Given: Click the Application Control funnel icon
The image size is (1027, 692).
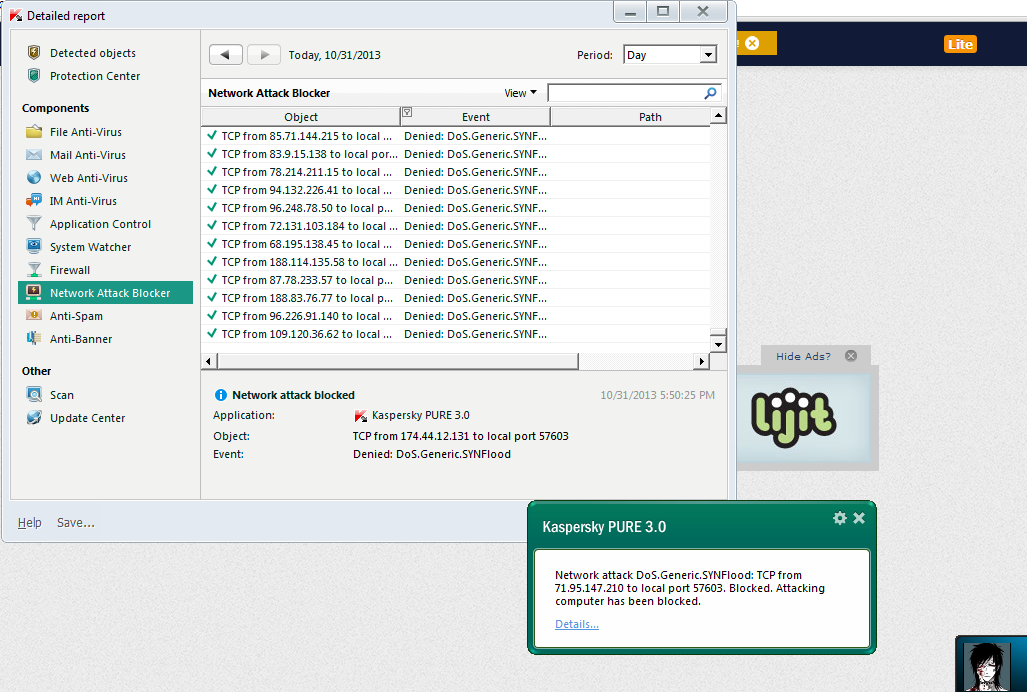Looking at the screenshot, I should tap(34, 223).
